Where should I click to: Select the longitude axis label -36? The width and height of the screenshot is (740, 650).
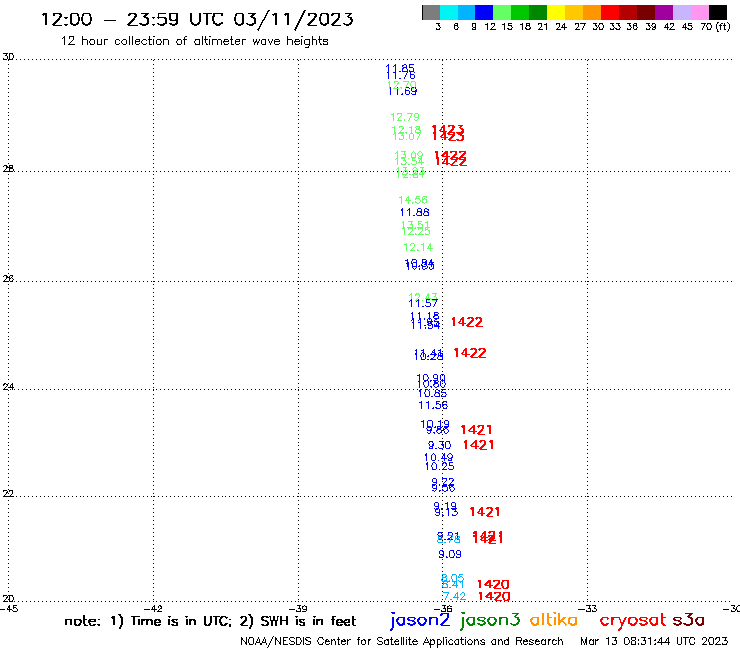click(443, 609)
